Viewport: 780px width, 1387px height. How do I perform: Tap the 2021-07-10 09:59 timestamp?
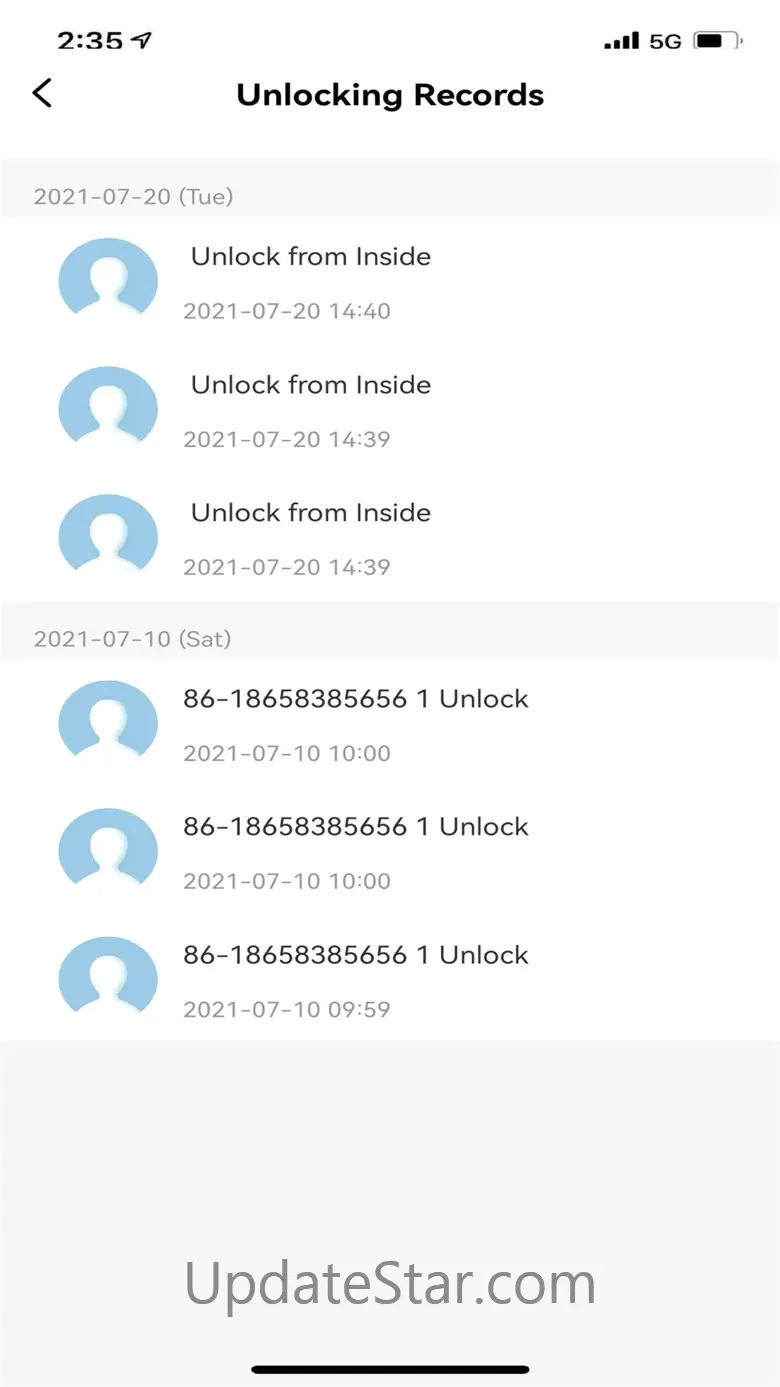287,1009
